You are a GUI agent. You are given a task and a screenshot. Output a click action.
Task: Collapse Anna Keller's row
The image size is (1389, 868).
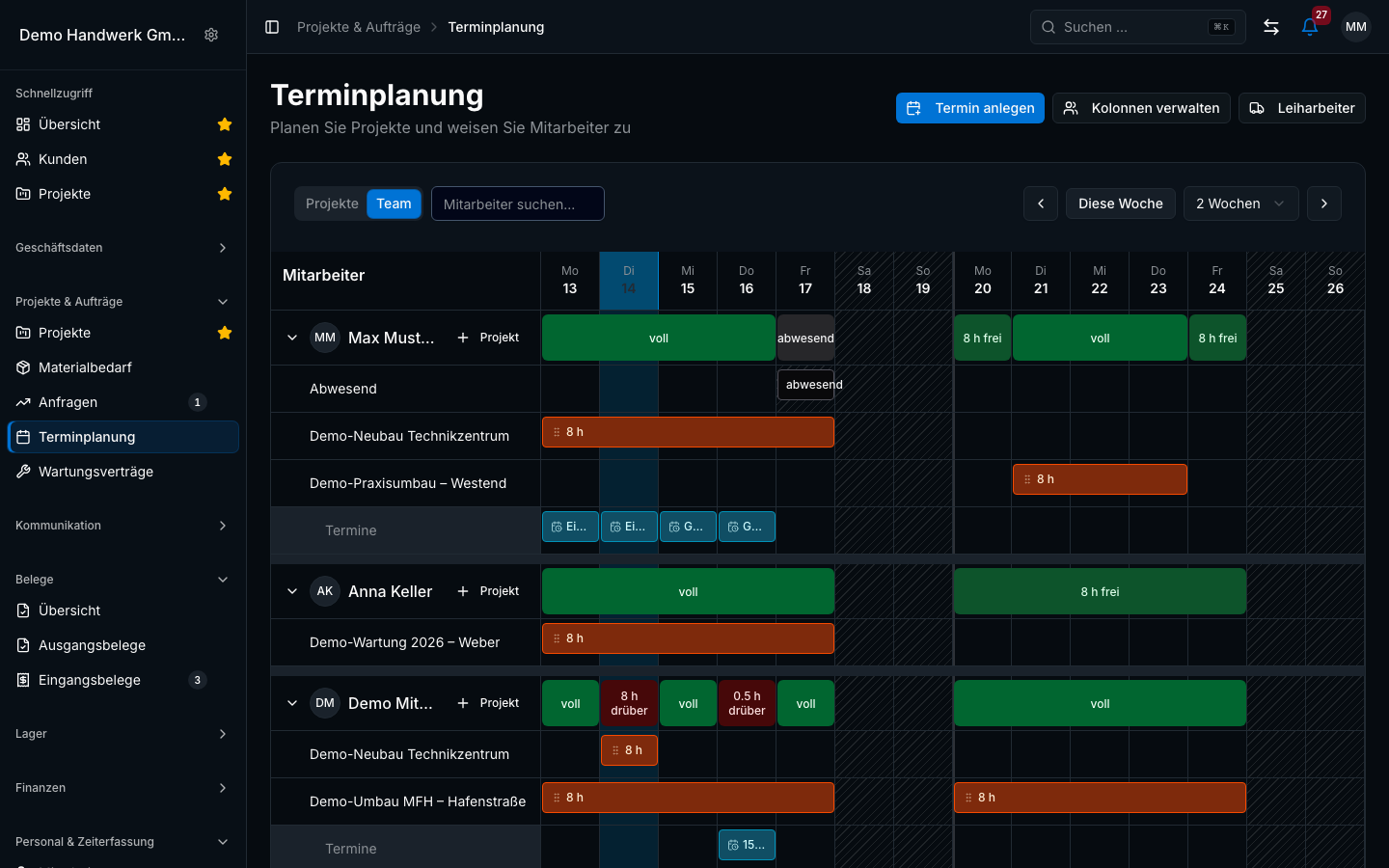pos(292,591)
